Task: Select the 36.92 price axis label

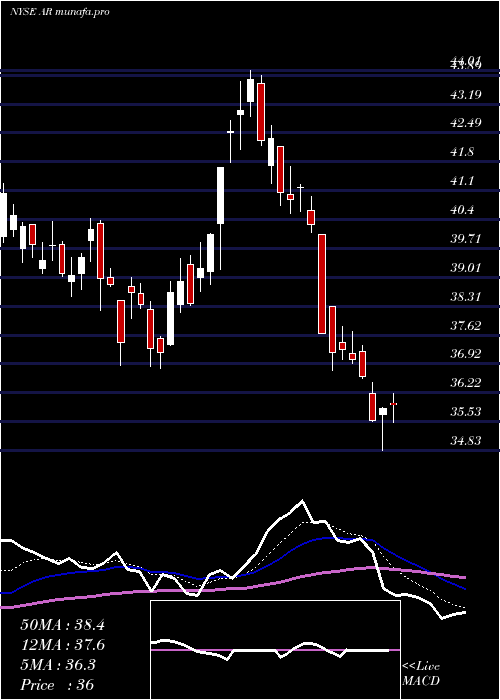Action: (466, 354)
